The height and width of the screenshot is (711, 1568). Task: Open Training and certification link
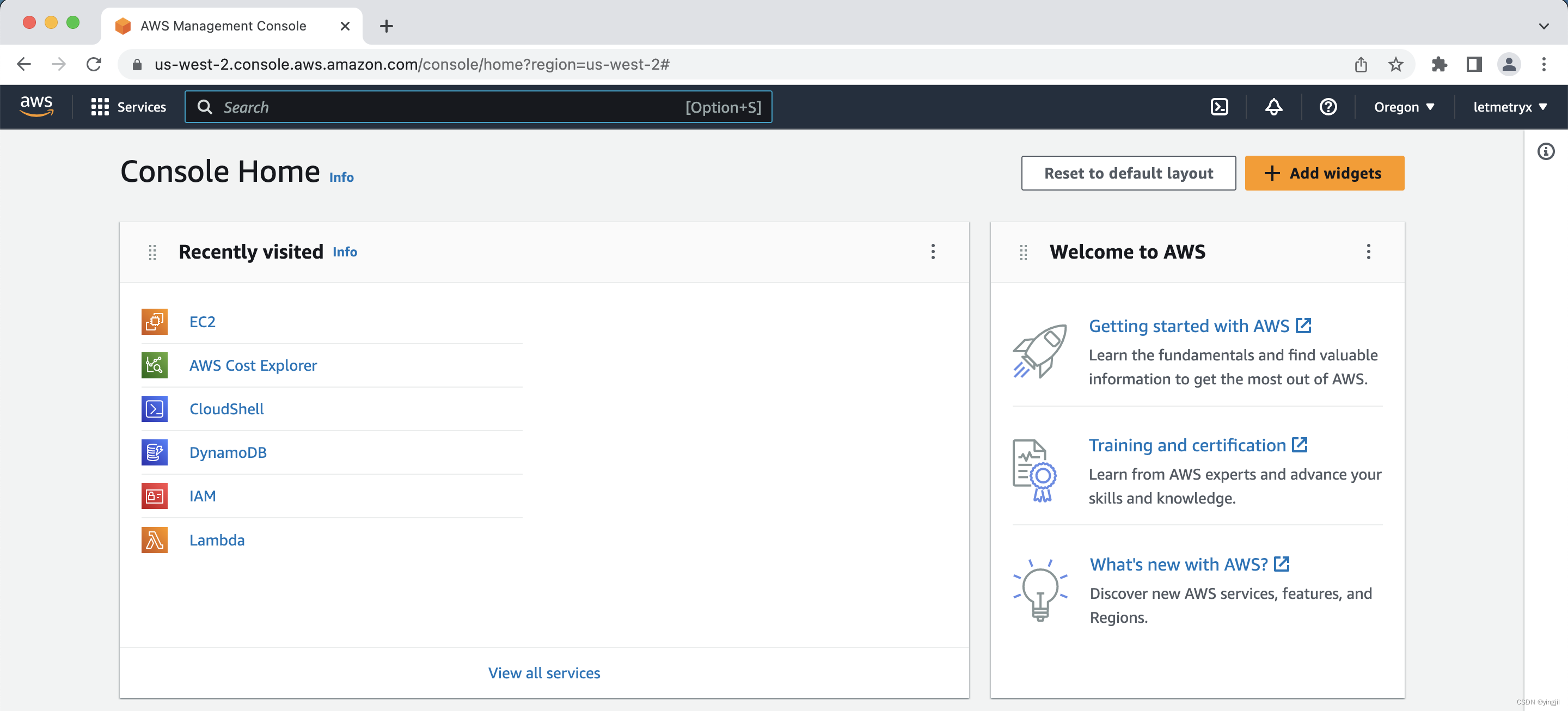coord(1198,445)
